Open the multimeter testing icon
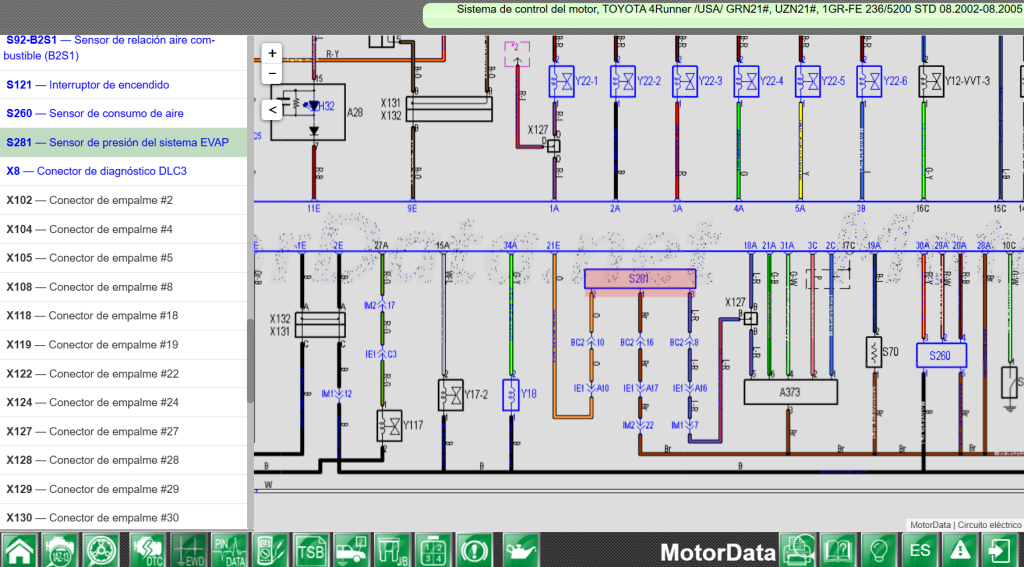This screenshot has height=567, width=1024. (270, 550)
